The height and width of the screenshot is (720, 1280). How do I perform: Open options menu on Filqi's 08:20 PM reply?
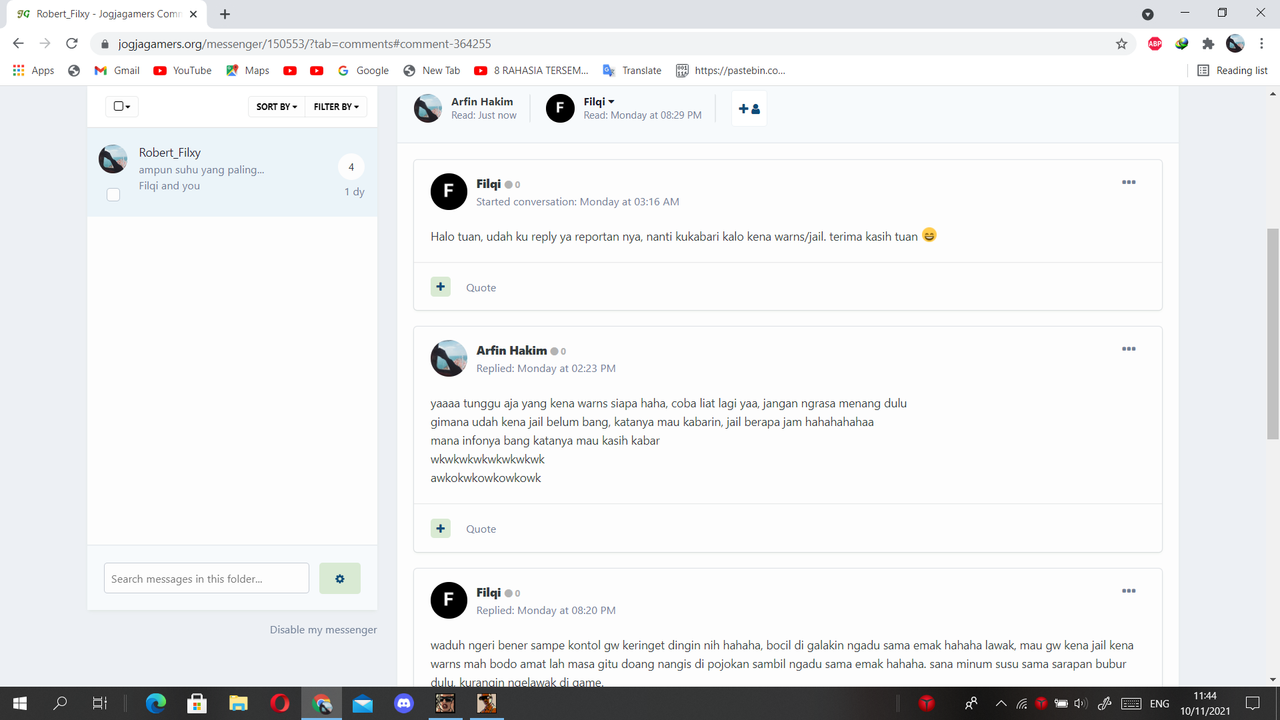click(x=1129, y=591)
